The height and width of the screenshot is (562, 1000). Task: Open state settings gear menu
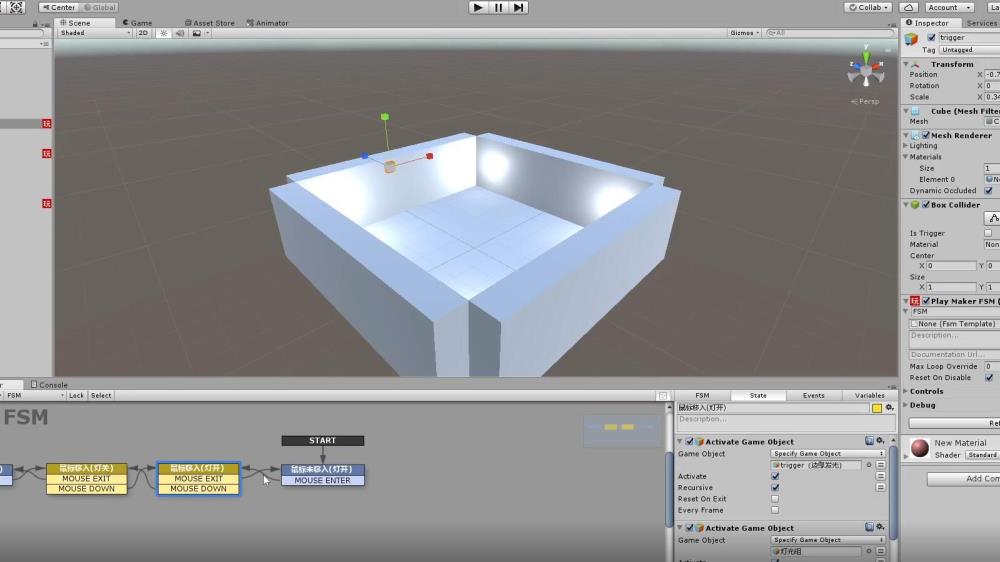[889, 408]
